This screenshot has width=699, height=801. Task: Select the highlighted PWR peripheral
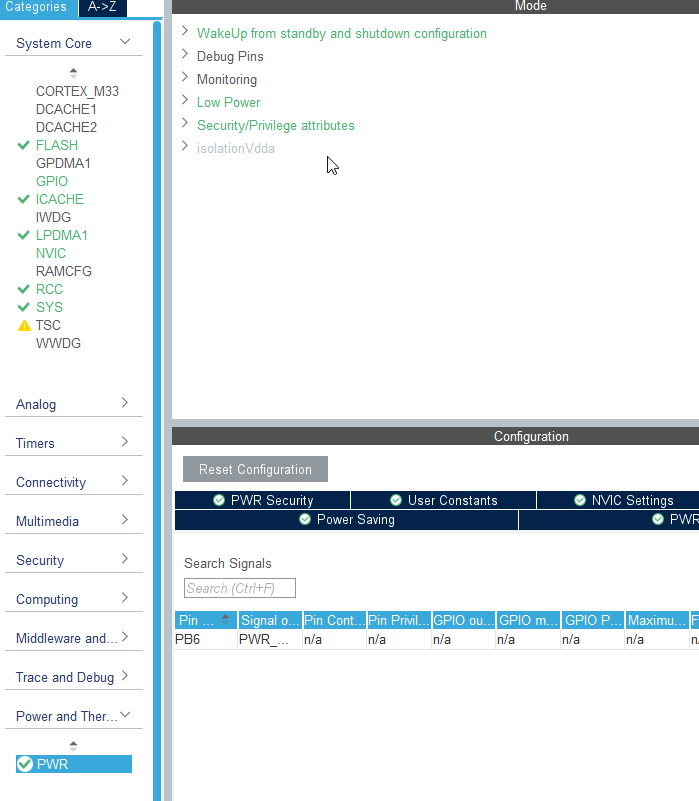point(74,764)
